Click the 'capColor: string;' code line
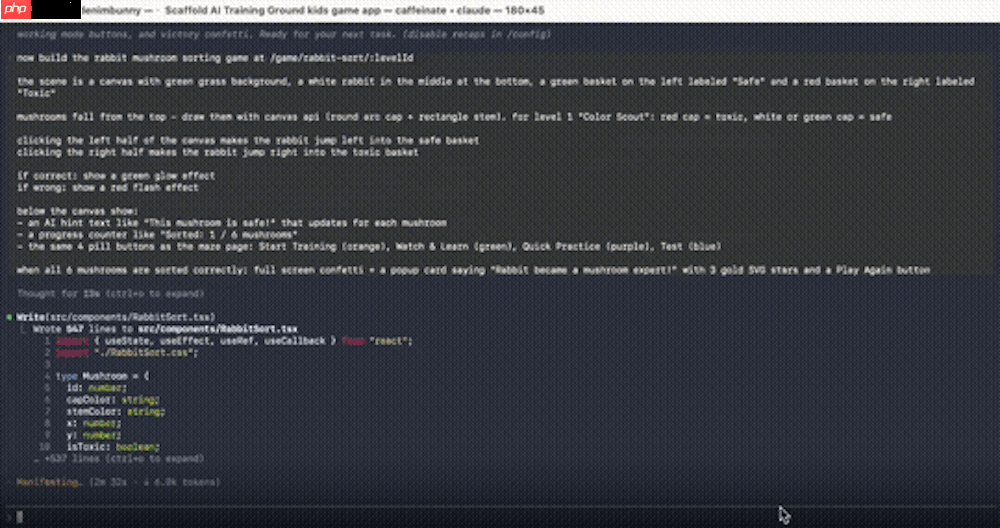The height and width of the screenshot is (528, 1000). click(x=113, y=400)
